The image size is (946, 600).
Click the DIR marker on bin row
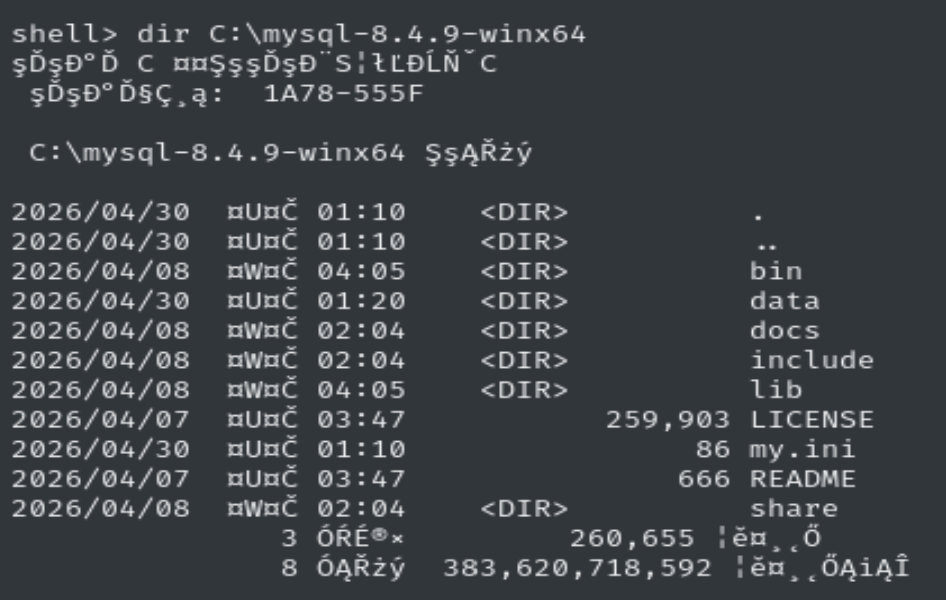(x=524, y=271)
